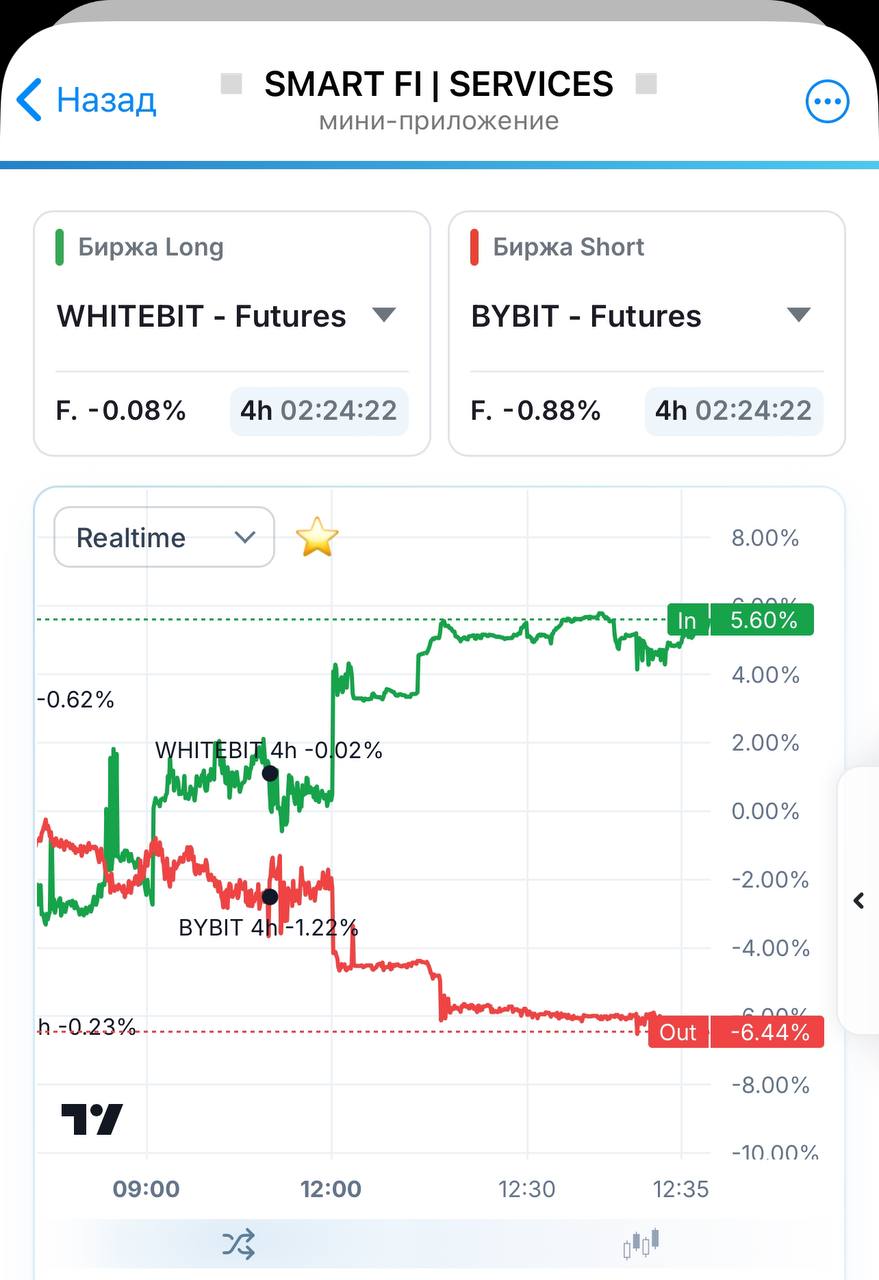
Task: Tap the Short exchange 4h funding timer
Action: coord(734,410)
